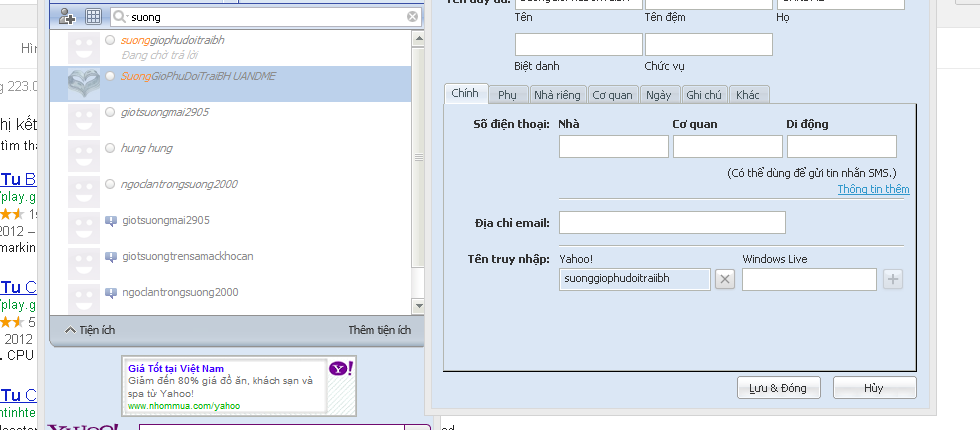The height and width of the screenshot is (430, 980).
Task: Click Lưu & Đóng button
Action: [779, 388]
